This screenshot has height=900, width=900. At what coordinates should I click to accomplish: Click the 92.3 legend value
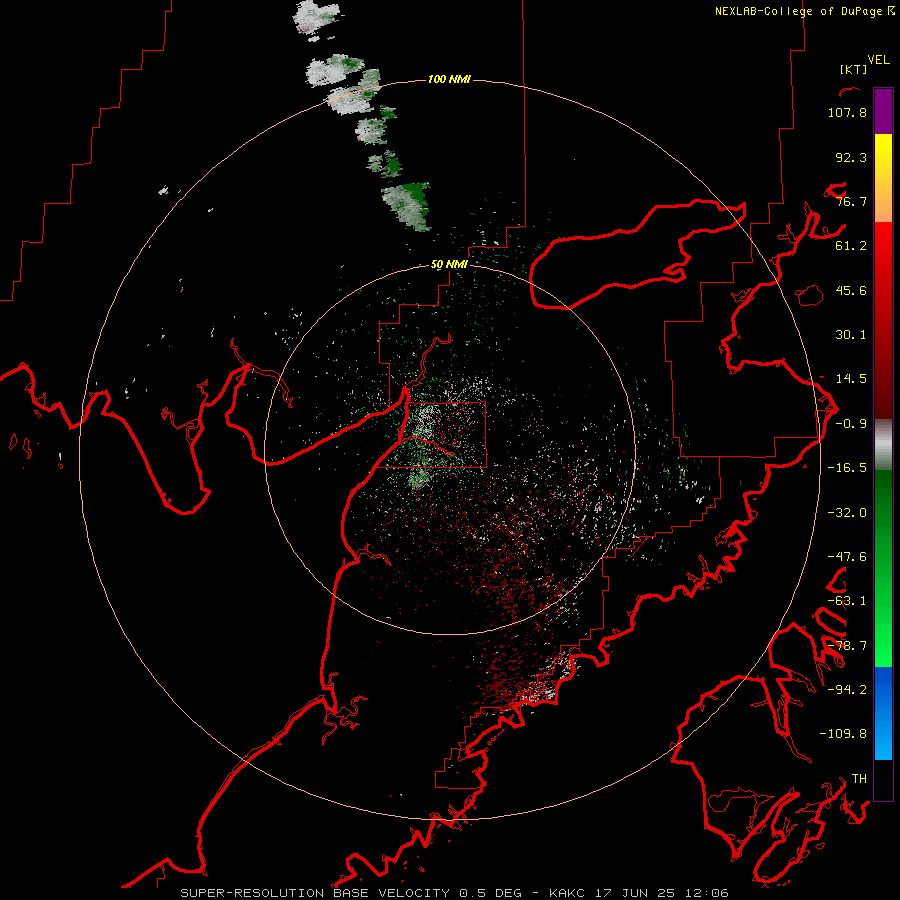(851, 157)
